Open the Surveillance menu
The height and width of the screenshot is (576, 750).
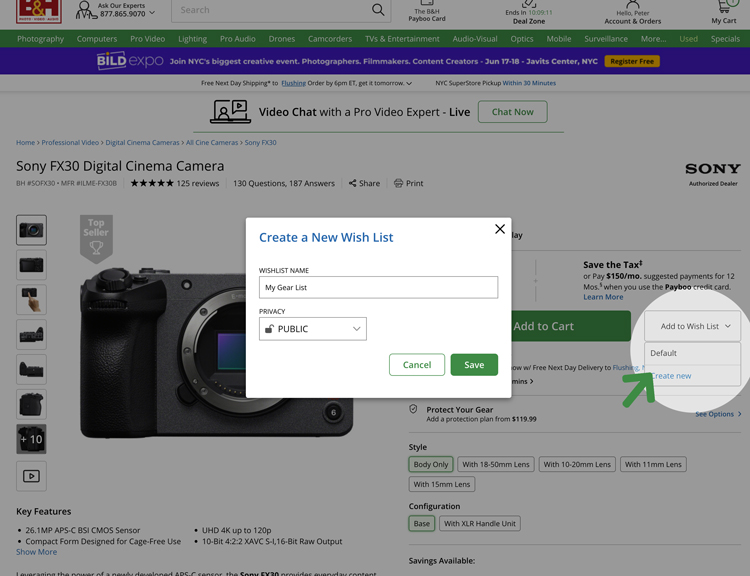click(x=606, y=39)
